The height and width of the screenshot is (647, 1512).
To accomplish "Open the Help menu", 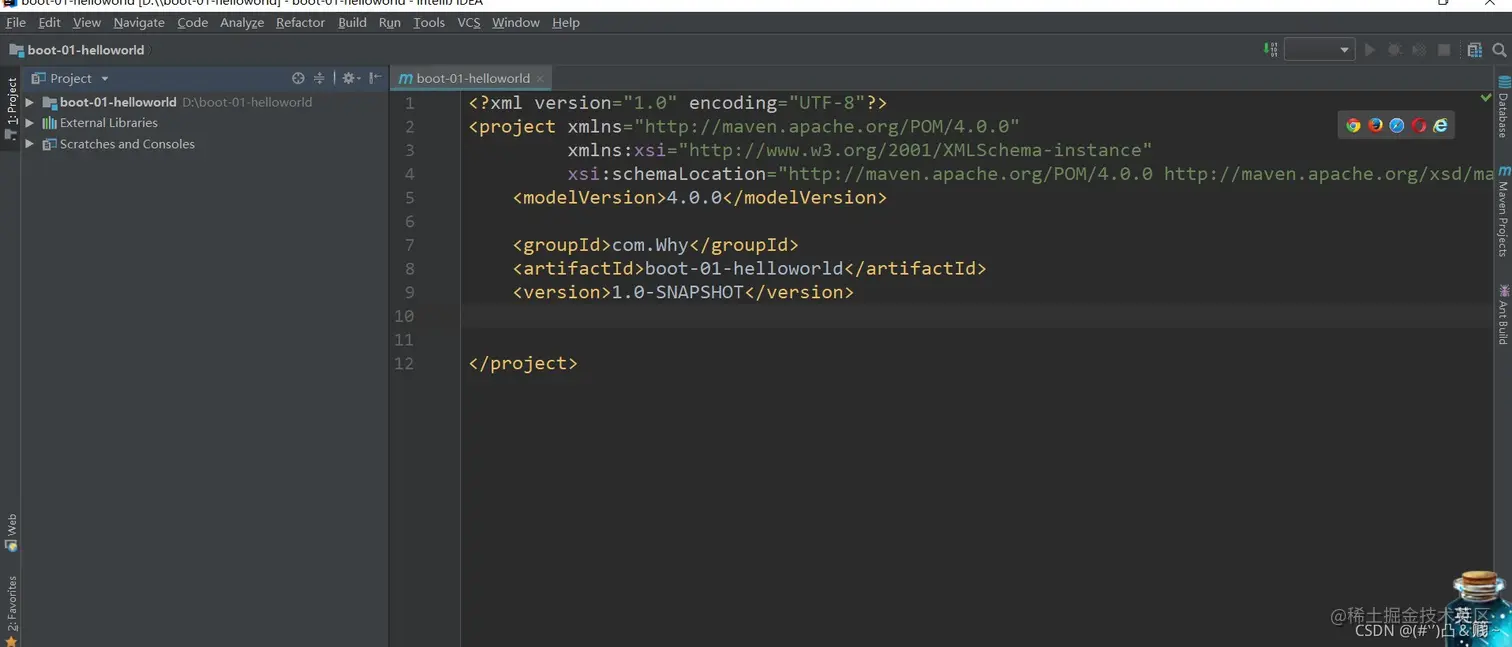I will click(566, 22).
